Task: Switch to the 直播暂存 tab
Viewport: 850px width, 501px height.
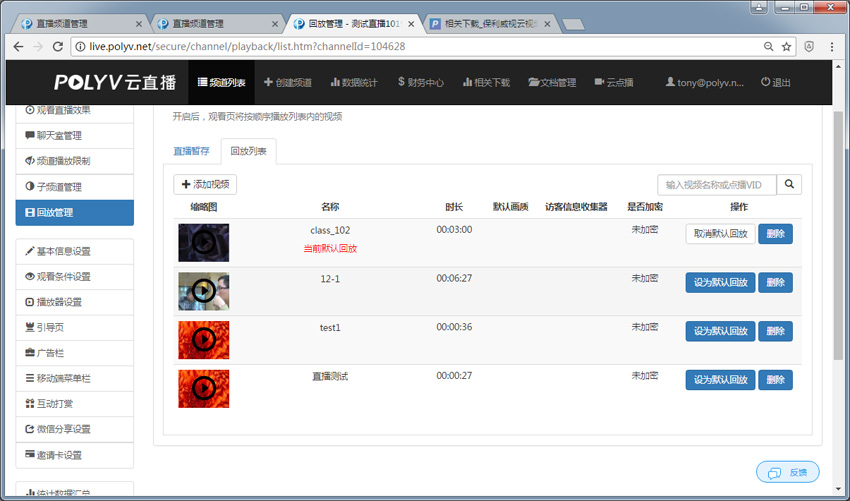Action: tap(191, 151)
